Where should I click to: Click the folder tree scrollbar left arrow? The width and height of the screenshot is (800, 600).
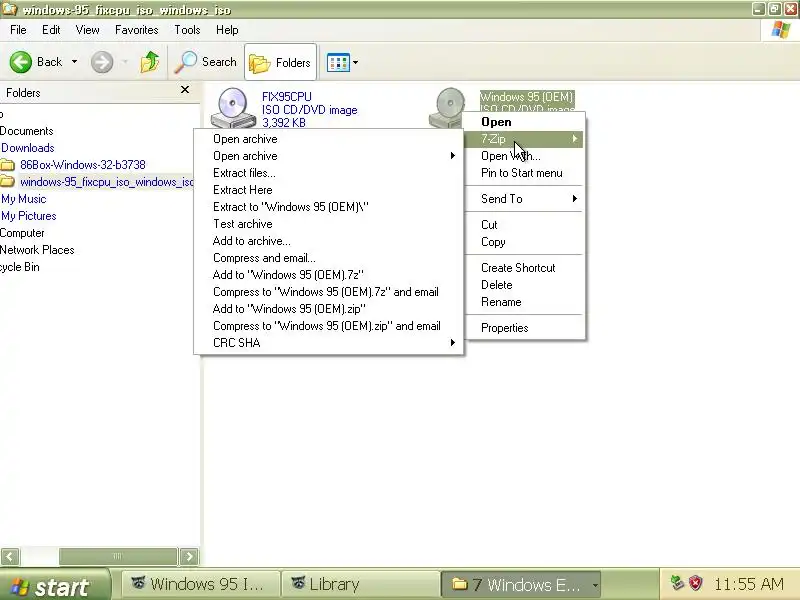pos(10,556)
